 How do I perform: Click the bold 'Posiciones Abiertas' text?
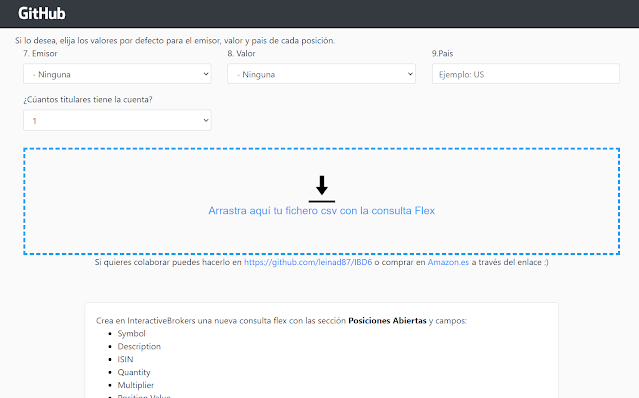pyautogui.click(x=387, y=321)
